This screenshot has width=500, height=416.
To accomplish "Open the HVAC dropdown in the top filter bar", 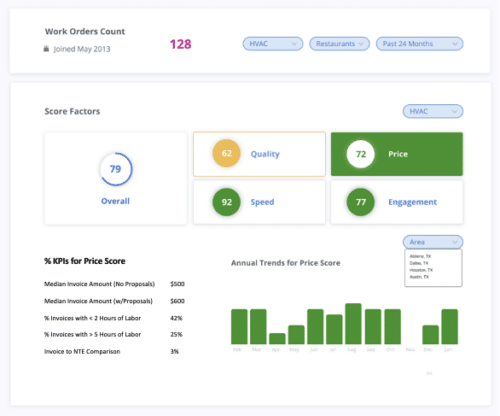I will (x=273, y=44).
